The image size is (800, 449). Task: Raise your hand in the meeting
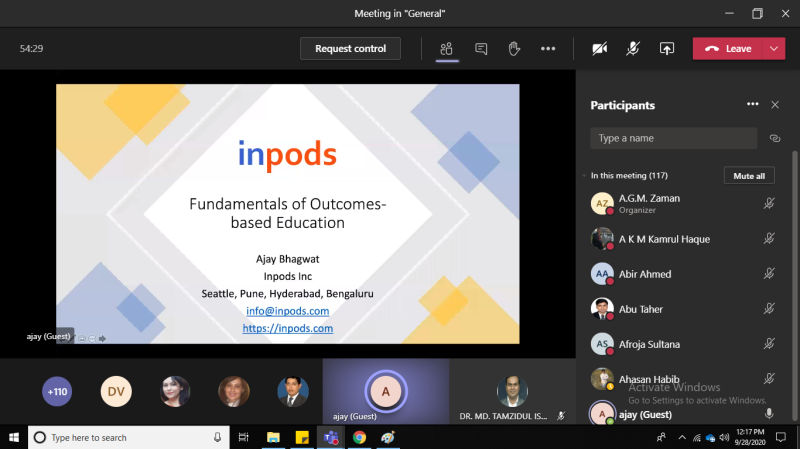pos(514,48)
